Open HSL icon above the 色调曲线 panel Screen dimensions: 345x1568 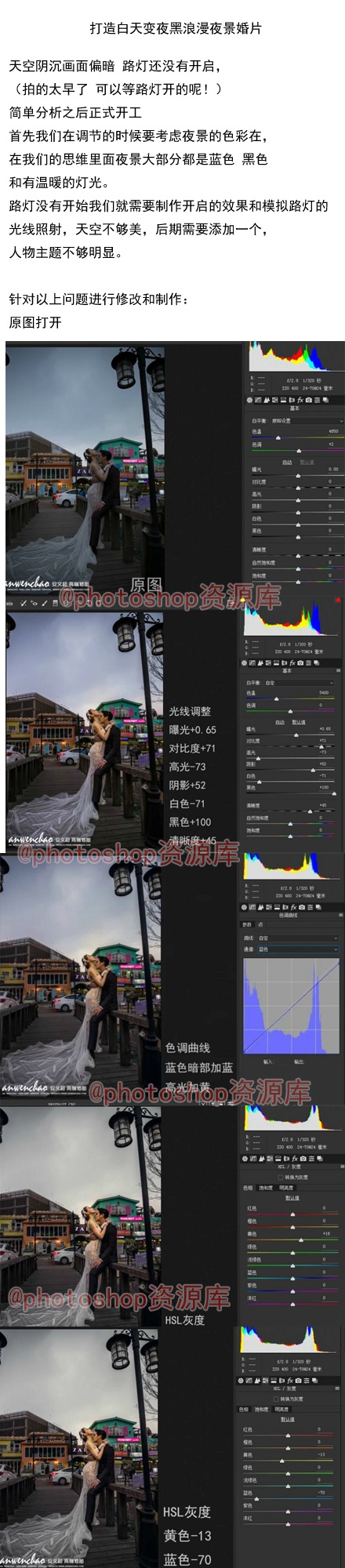point(268,907)
